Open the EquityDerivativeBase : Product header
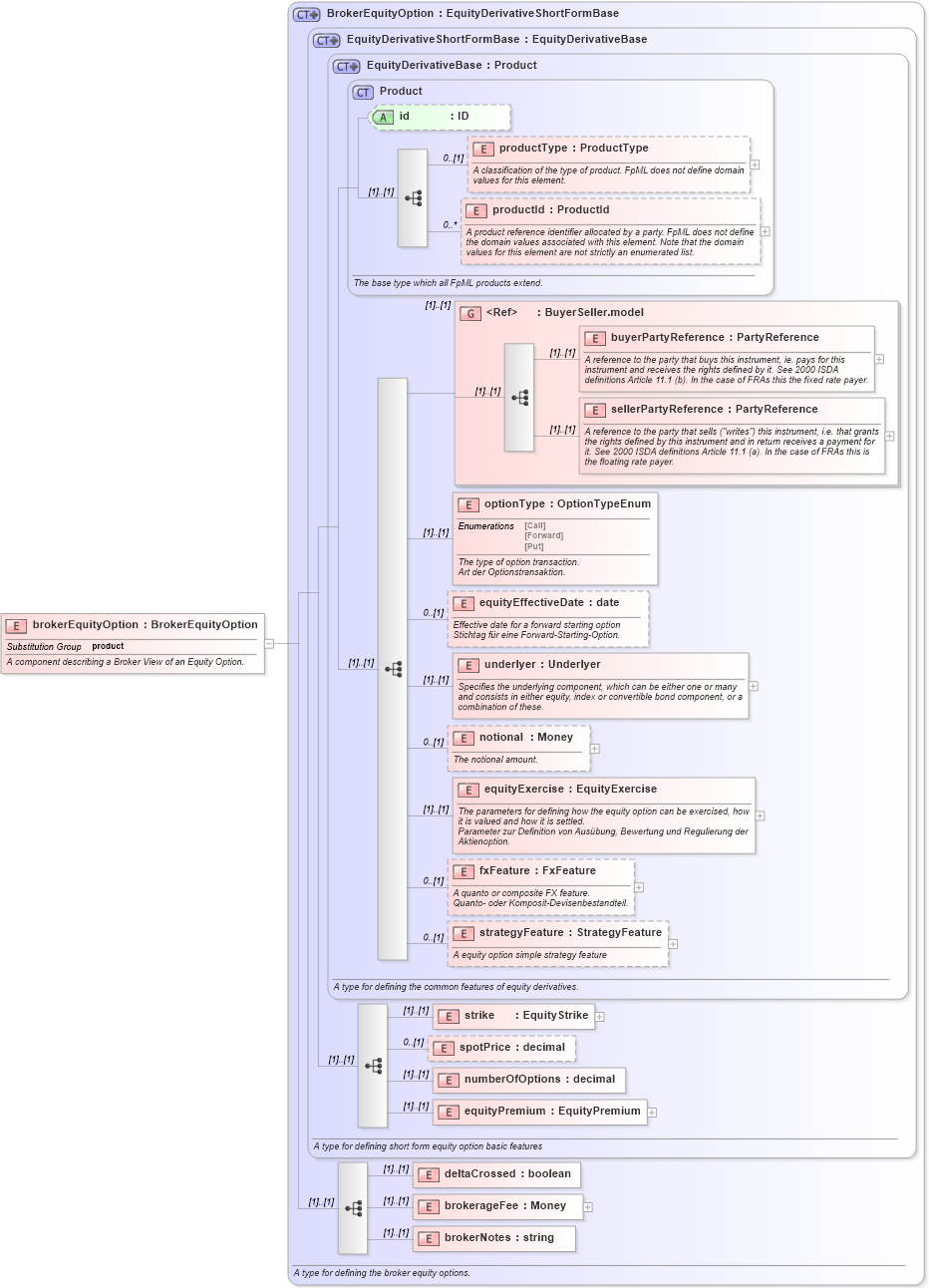The image size is (929, 1288). (x=452, y=66)
